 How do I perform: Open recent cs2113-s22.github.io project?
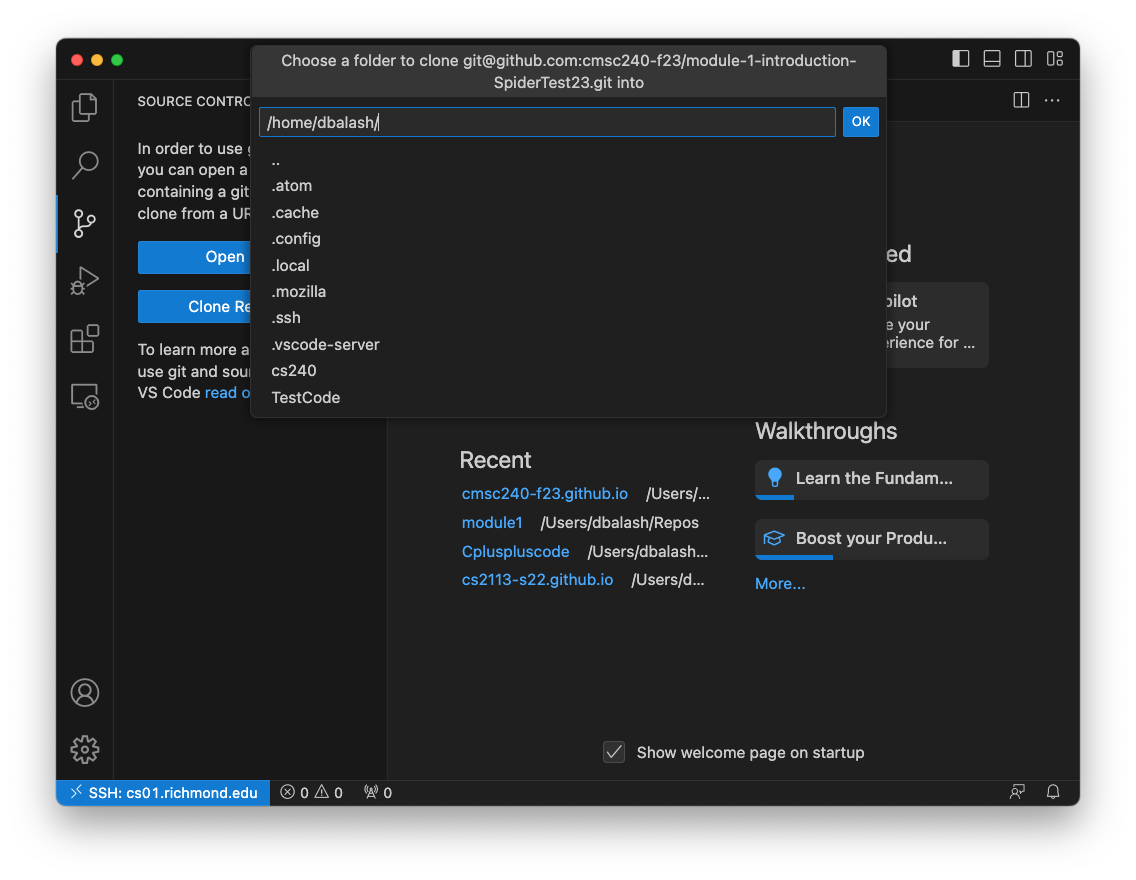click(x=538, y=580)
